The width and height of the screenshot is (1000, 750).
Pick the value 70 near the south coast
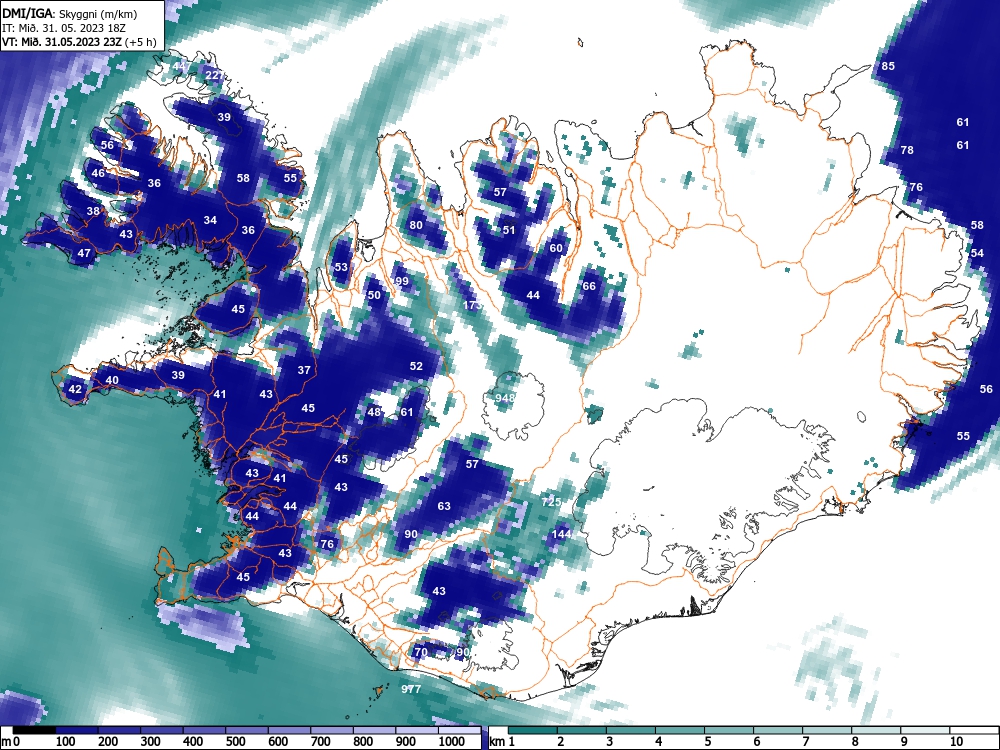pos(420,652)
